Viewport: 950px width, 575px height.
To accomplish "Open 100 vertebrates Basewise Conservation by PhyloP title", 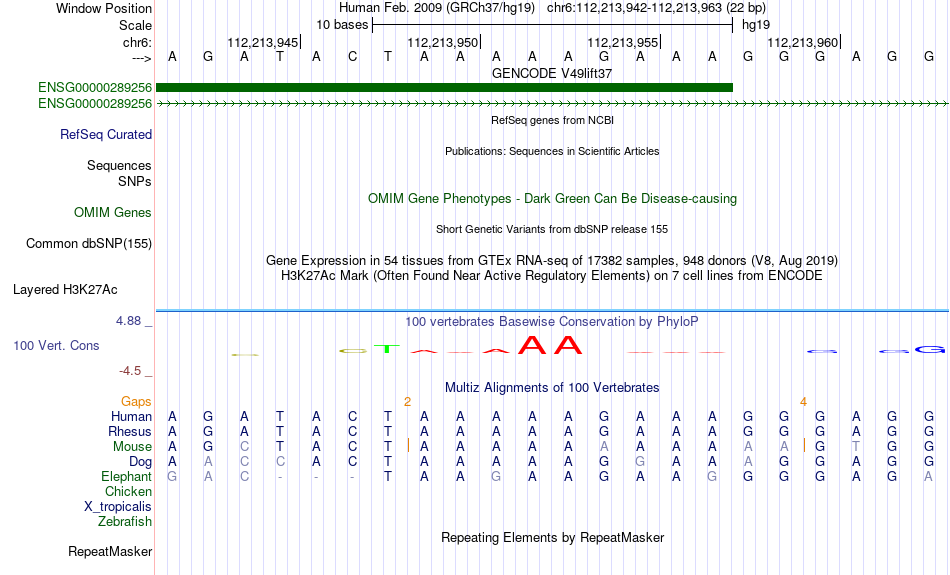I will [x=552, y=322].
